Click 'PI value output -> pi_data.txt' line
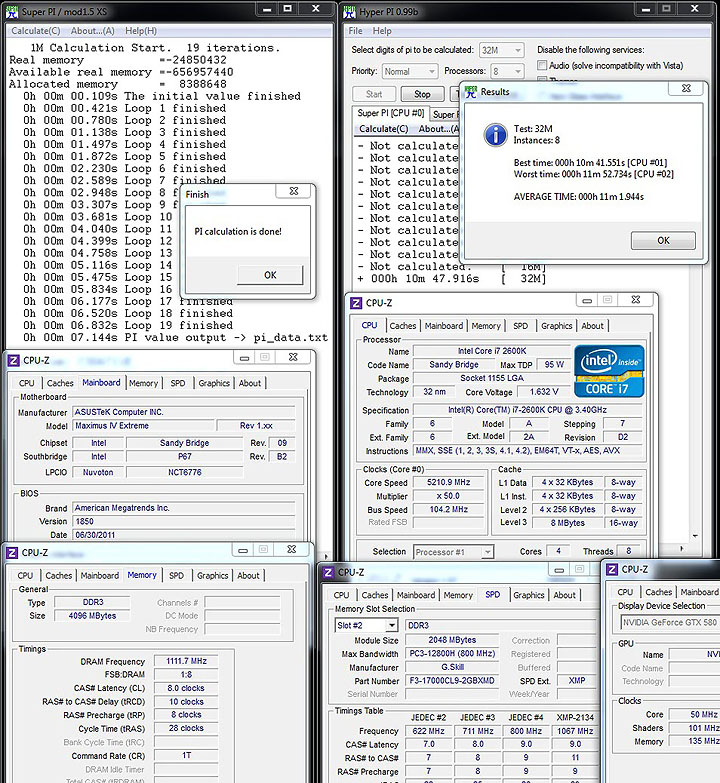Viewport: 720px width, 783px height. pos(226,338)
